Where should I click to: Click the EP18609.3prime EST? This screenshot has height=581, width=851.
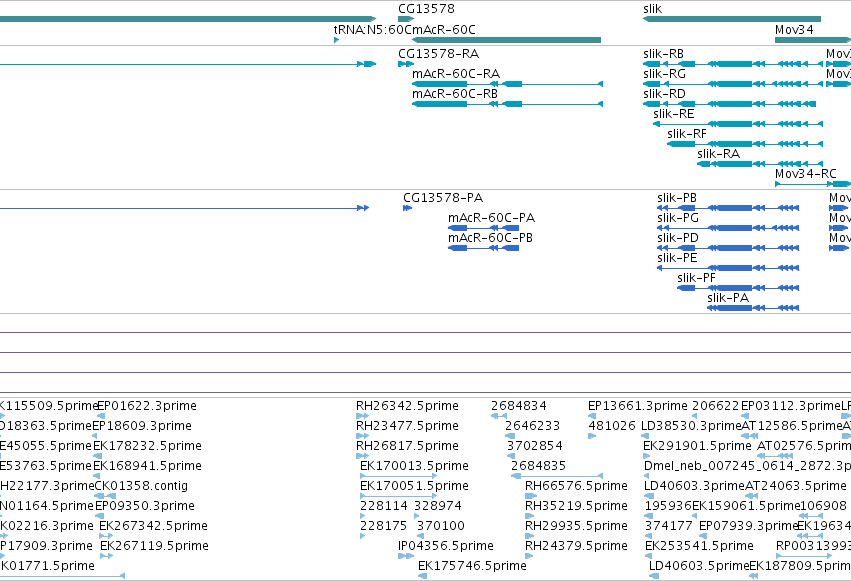coord(95,436)
